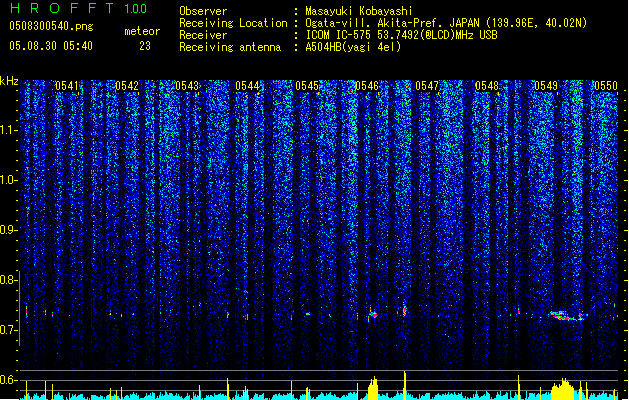Click the observer name Masayuki Kobayashi
This screenshot has height=400, width=629.
tap(359, 11)
